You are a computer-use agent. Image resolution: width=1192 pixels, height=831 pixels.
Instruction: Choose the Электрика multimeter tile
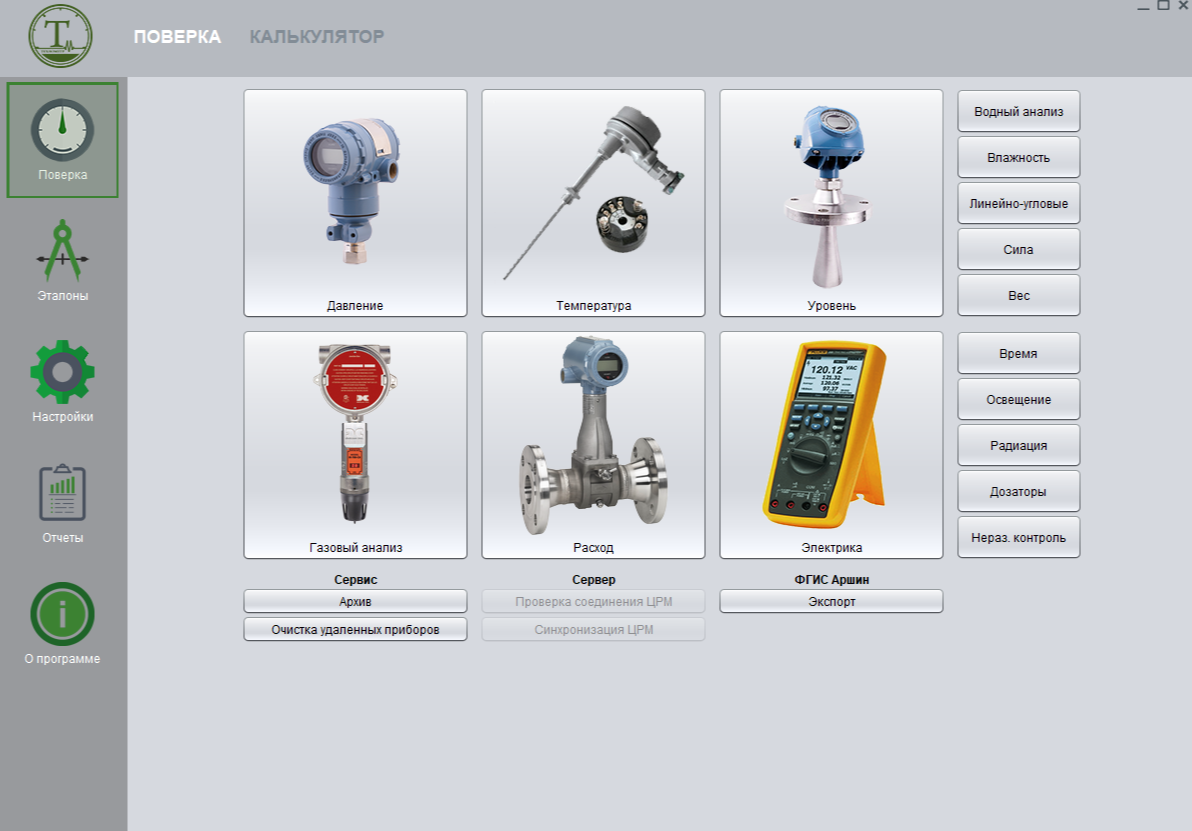point(831,445)
